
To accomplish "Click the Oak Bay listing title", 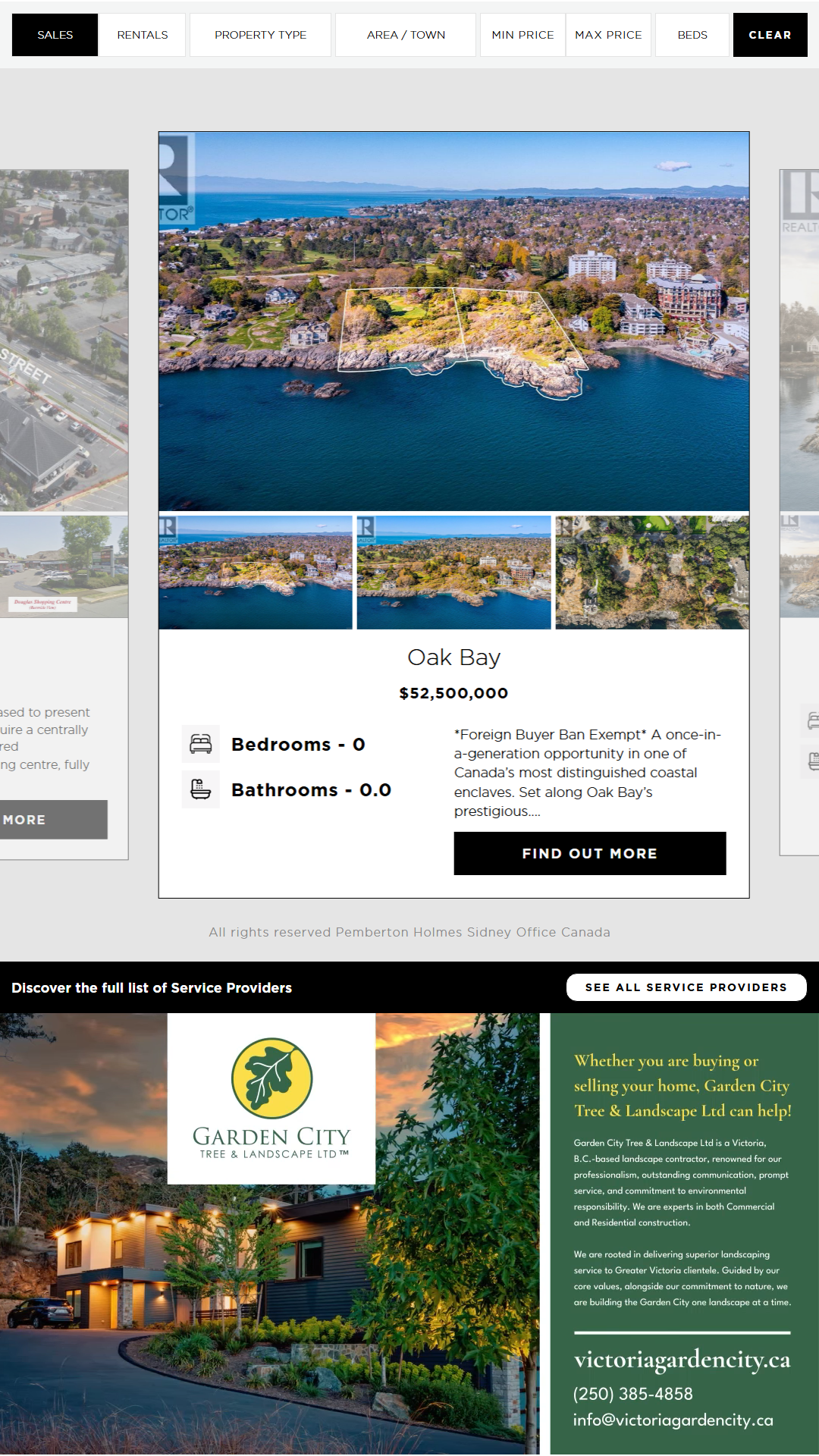I will [x=453, y=657].
